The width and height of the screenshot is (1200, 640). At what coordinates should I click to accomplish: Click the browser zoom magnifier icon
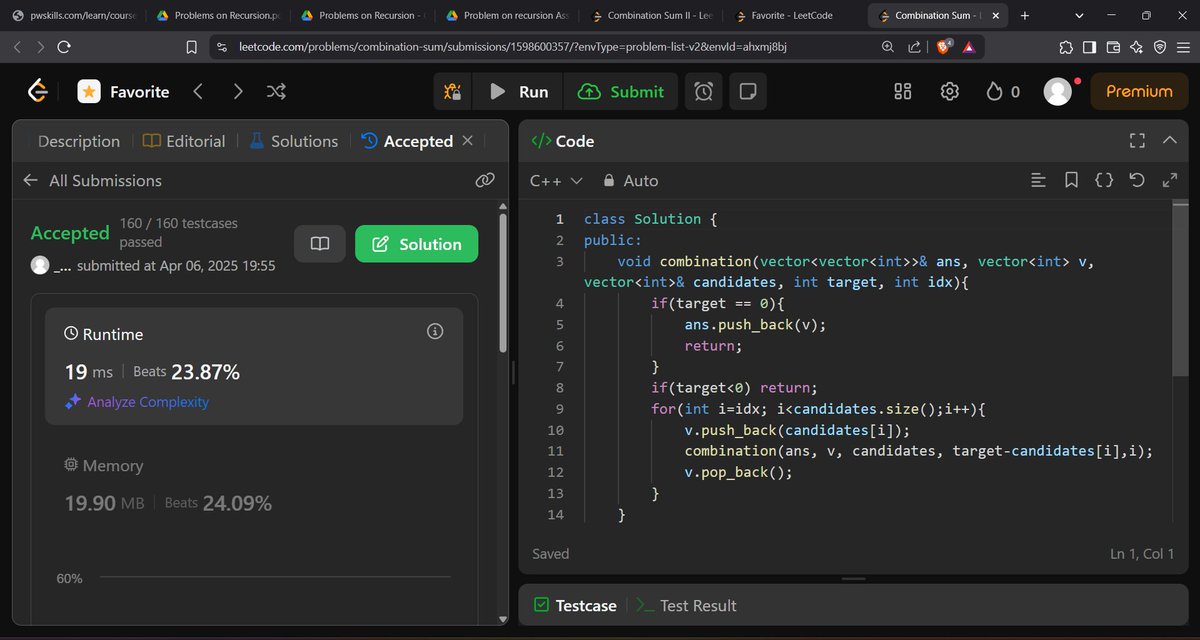(x=888, y=47)
